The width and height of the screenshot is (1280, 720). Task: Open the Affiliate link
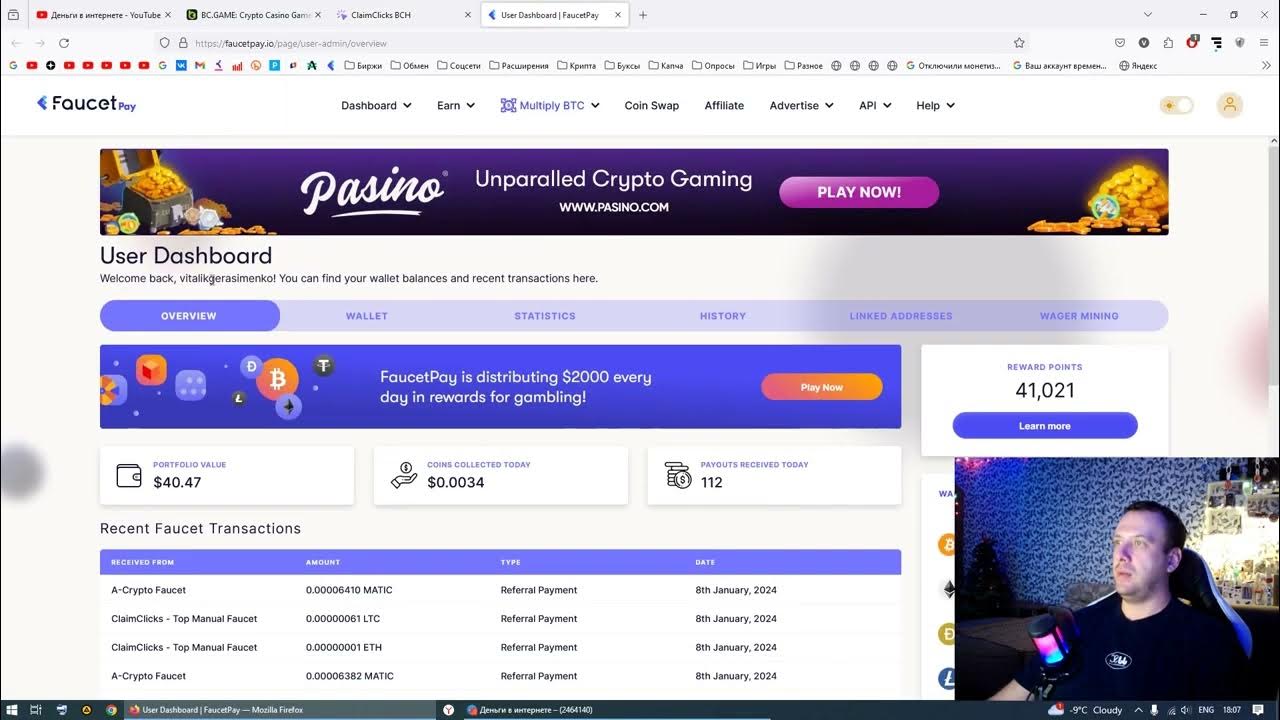click(x=724, y=105)
